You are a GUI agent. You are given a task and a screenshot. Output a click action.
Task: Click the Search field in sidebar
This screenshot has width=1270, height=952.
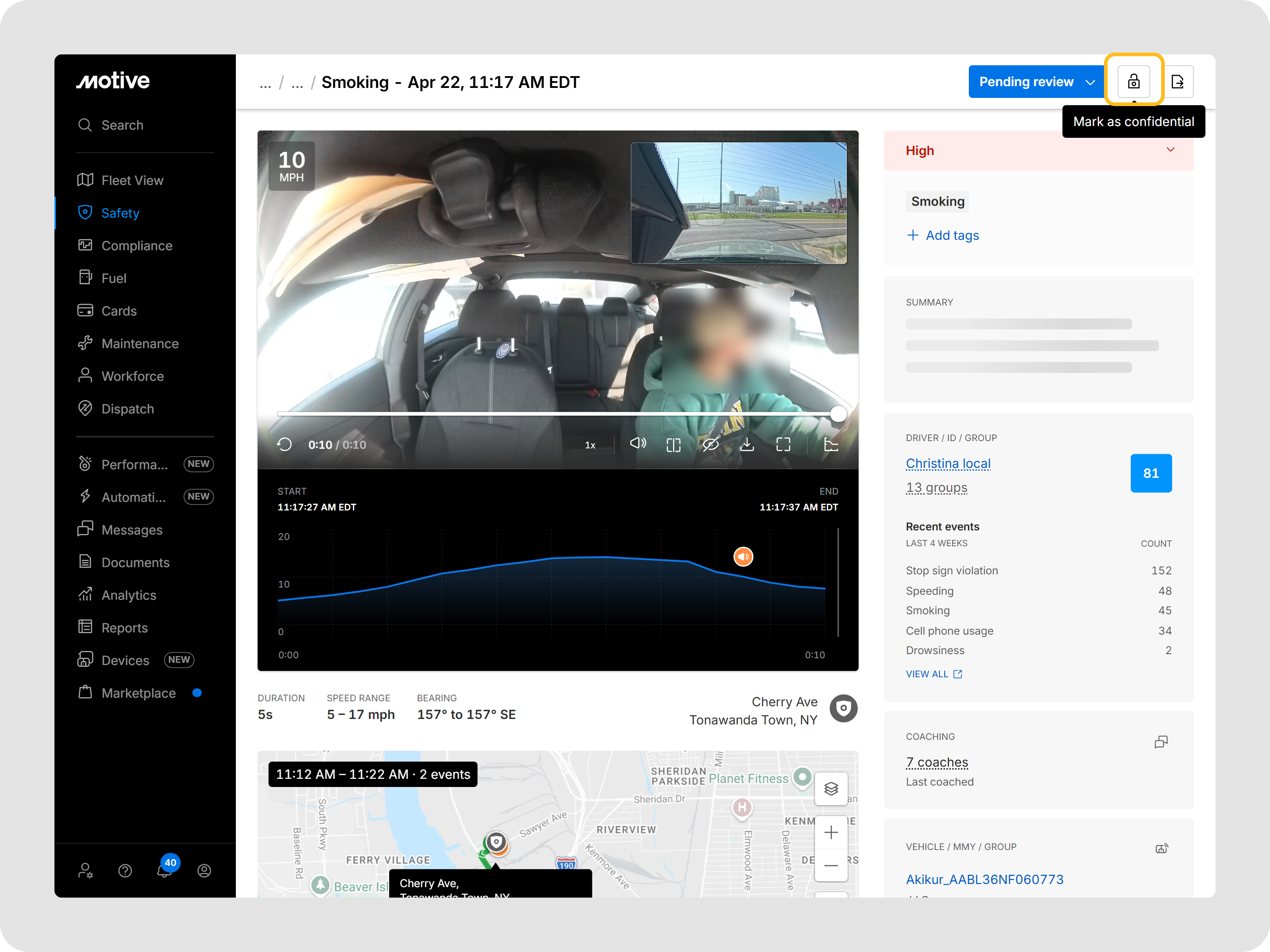[122, 125]
